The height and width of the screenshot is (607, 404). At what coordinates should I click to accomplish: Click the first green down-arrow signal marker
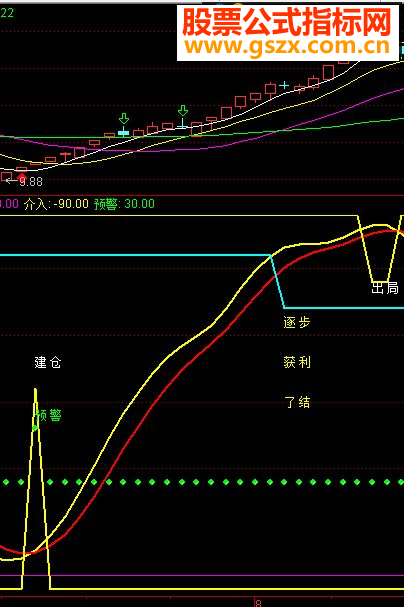tap(124, 118)
